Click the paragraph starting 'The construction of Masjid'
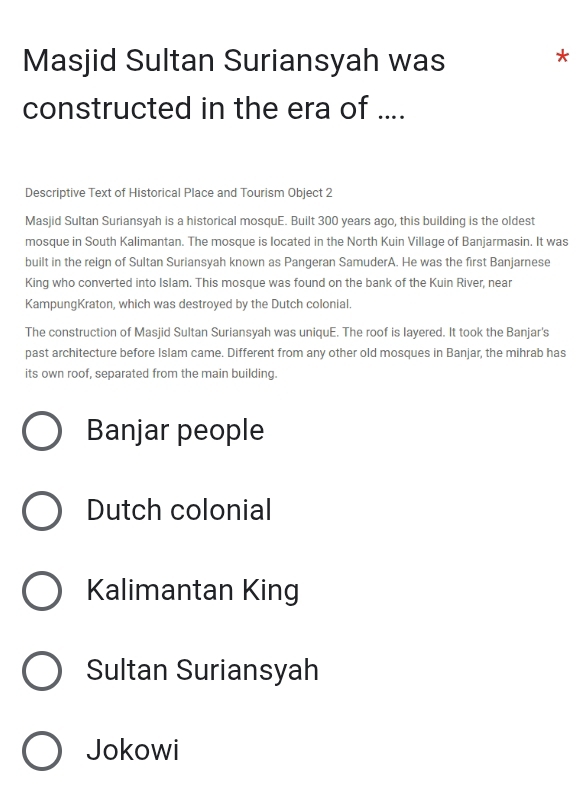 (x=296, y=353)
